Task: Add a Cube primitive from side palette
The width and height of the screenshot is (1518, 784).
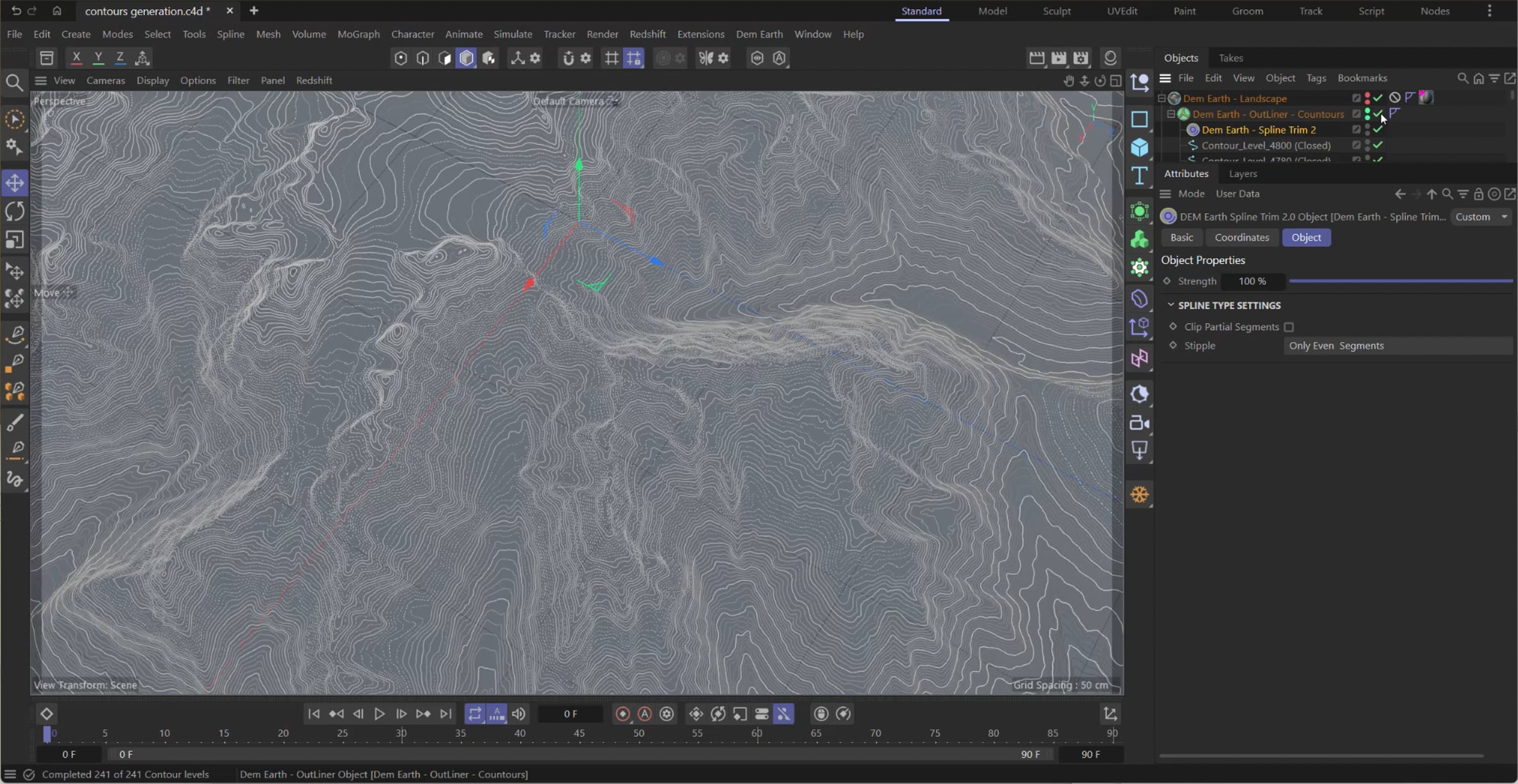Action: pos(1139,147)
